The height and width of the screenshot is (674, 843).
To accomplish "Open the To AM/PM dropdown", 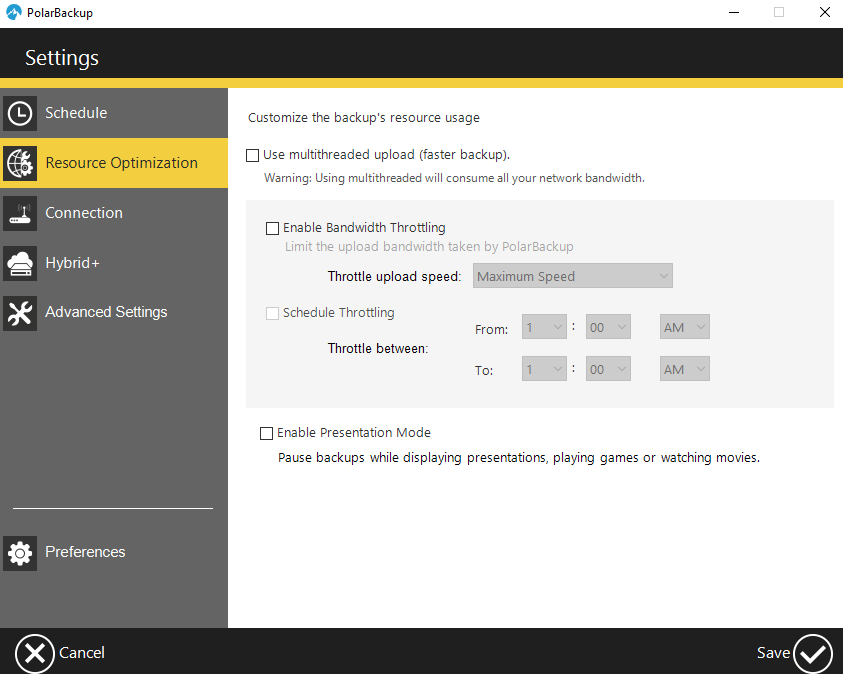I will [684, 369].
